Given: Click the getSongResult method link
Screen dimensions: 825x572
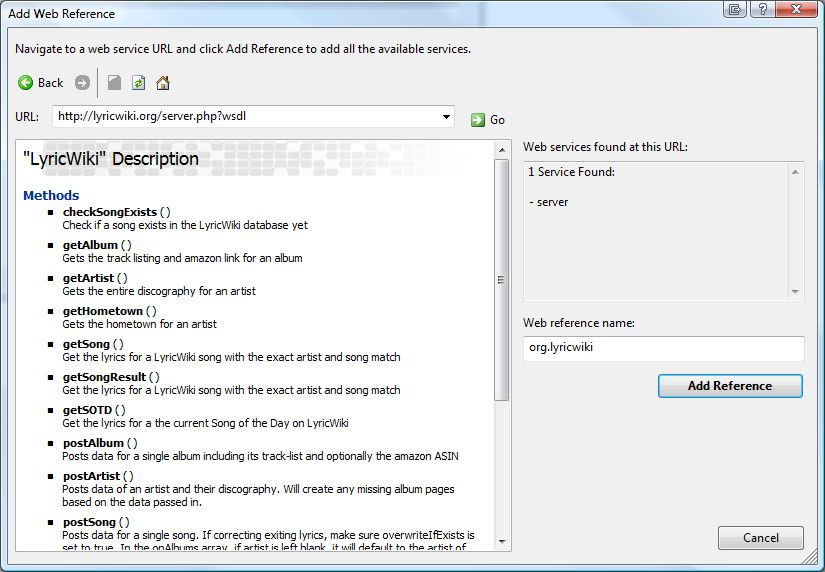Looking at the screenshot, I should [x=104, y=377].
